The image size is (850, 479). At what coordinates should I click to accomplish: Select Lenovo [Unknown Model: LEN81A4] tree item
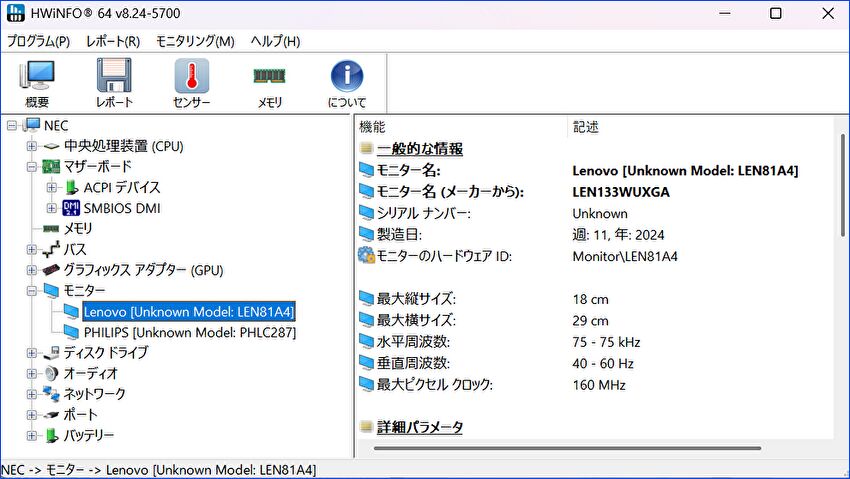pyautogui.click(x=189, y=312)
